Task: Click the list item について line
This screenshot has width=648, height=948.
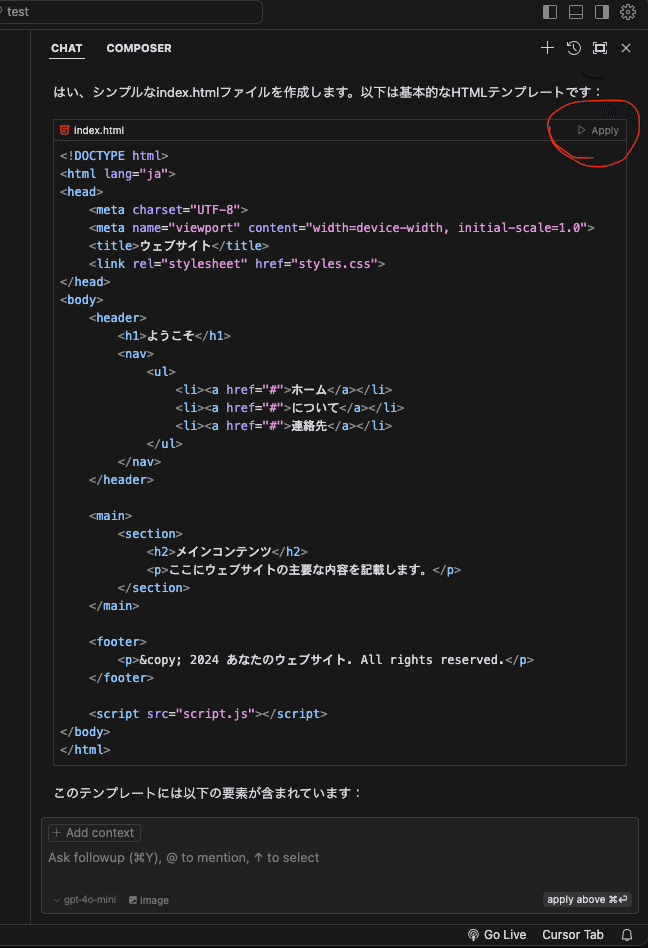Action: click(290, 408)
